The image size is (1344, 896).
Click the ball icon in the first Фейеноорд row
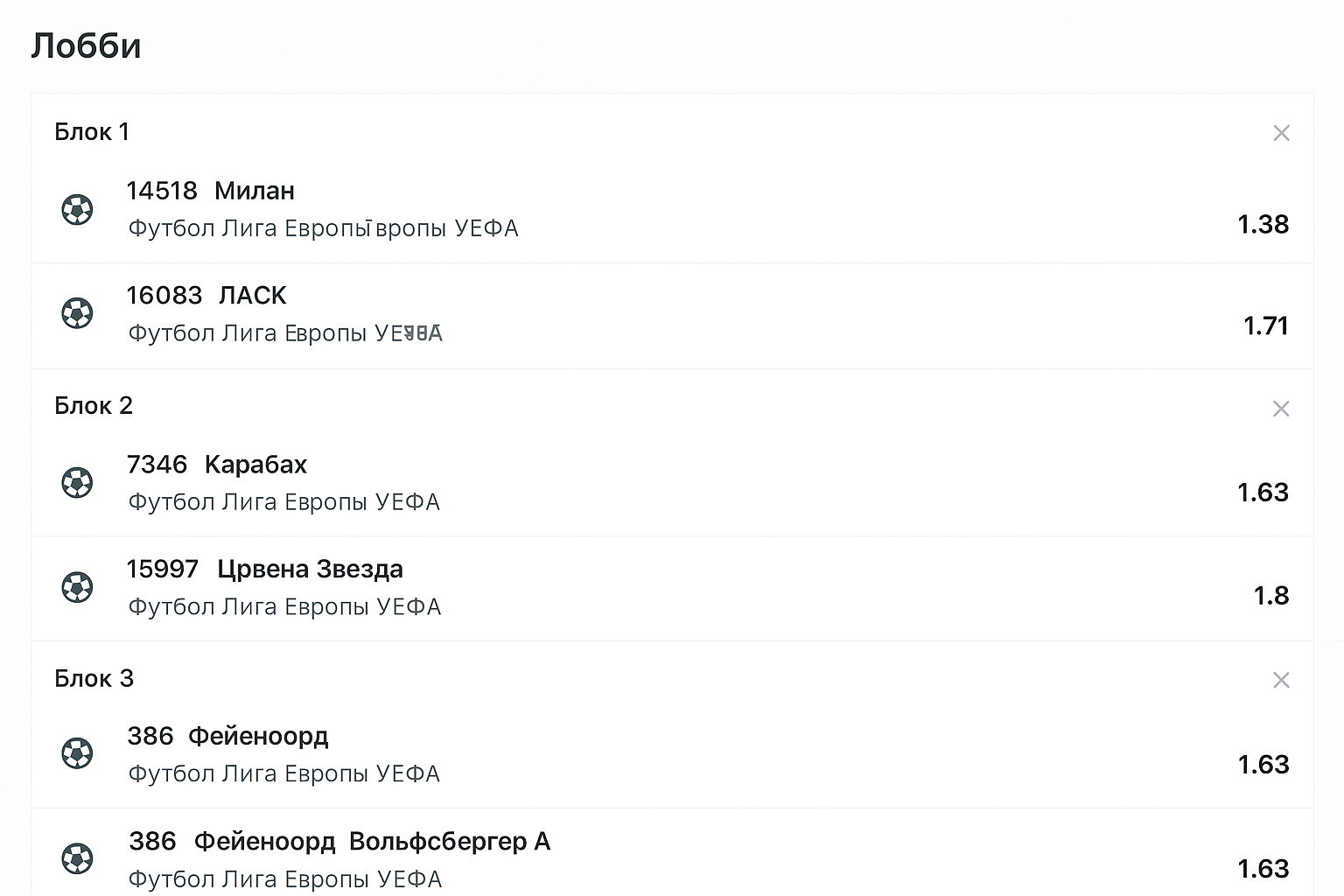coord(77,753)
